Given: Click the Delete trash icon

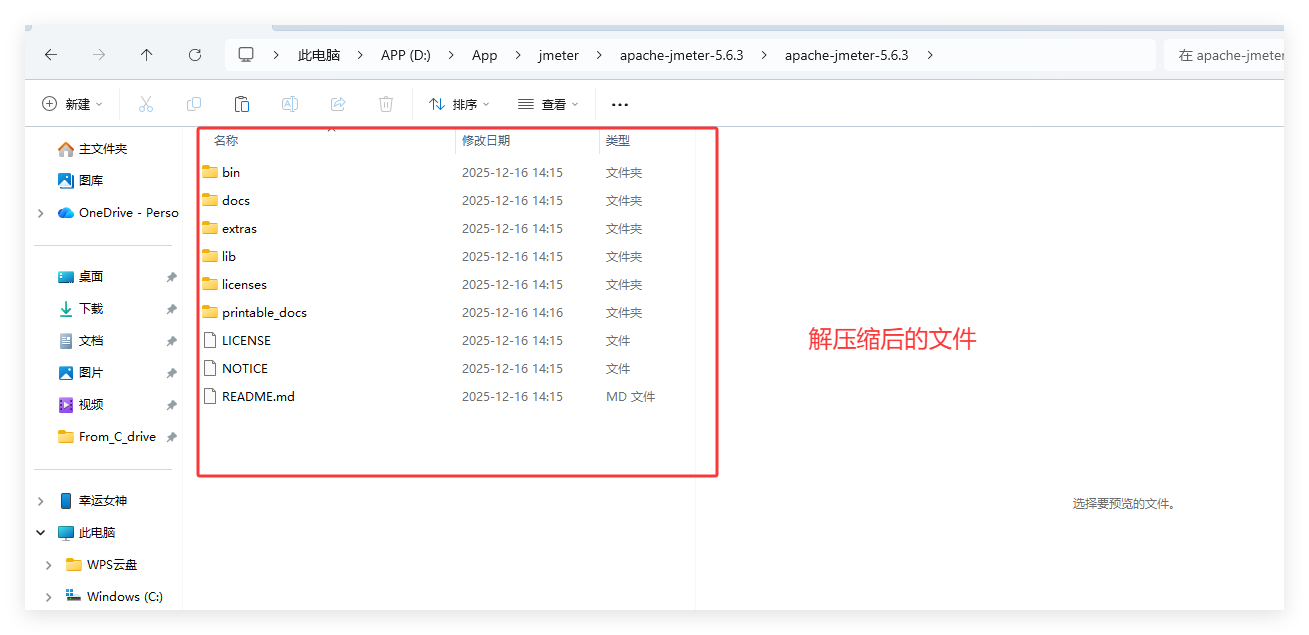Looking at the screenshot, I should tap(386, 104).
